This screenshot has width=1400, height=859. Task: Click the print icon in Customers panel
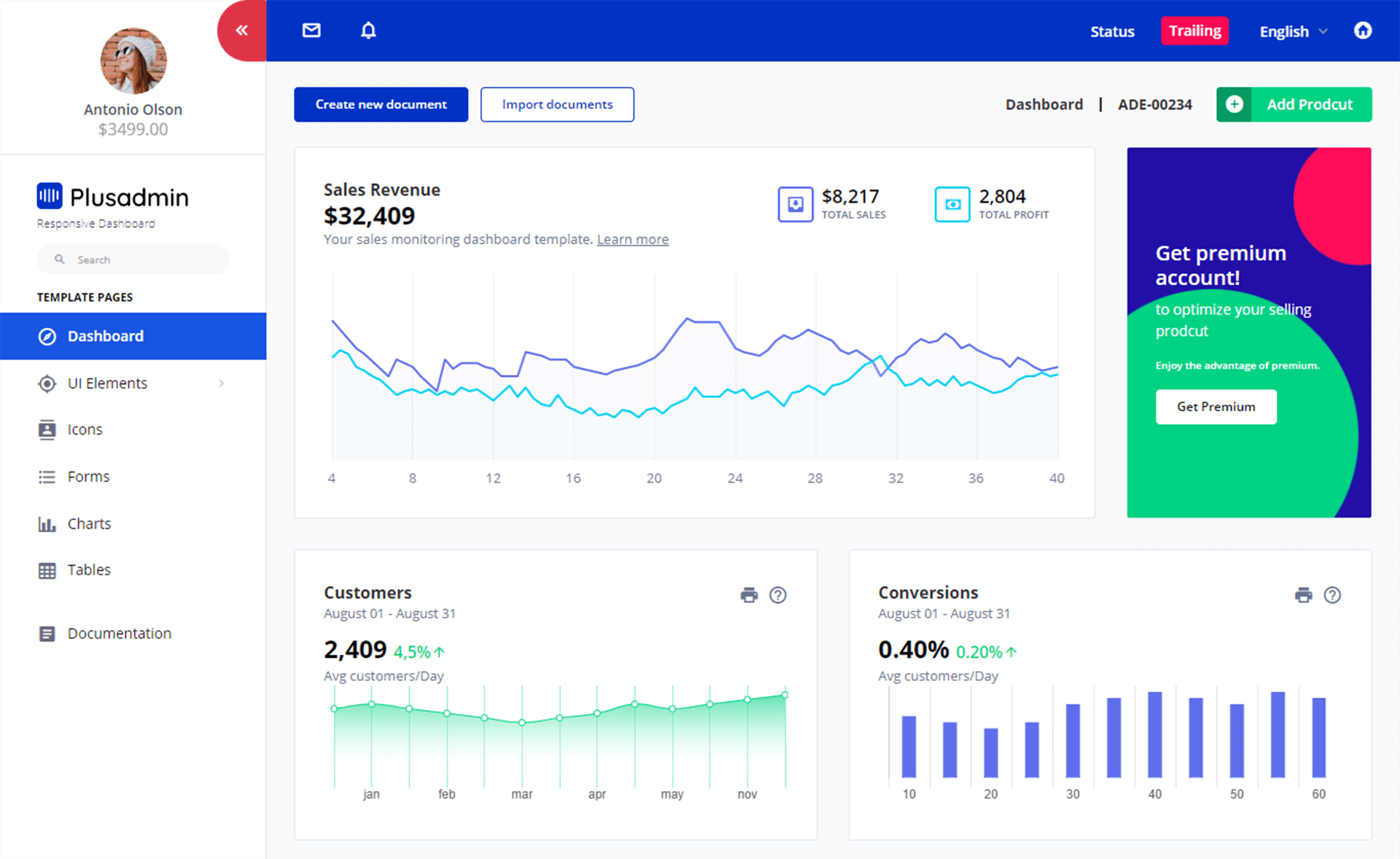pyautogui.click(x=749, y=593)
